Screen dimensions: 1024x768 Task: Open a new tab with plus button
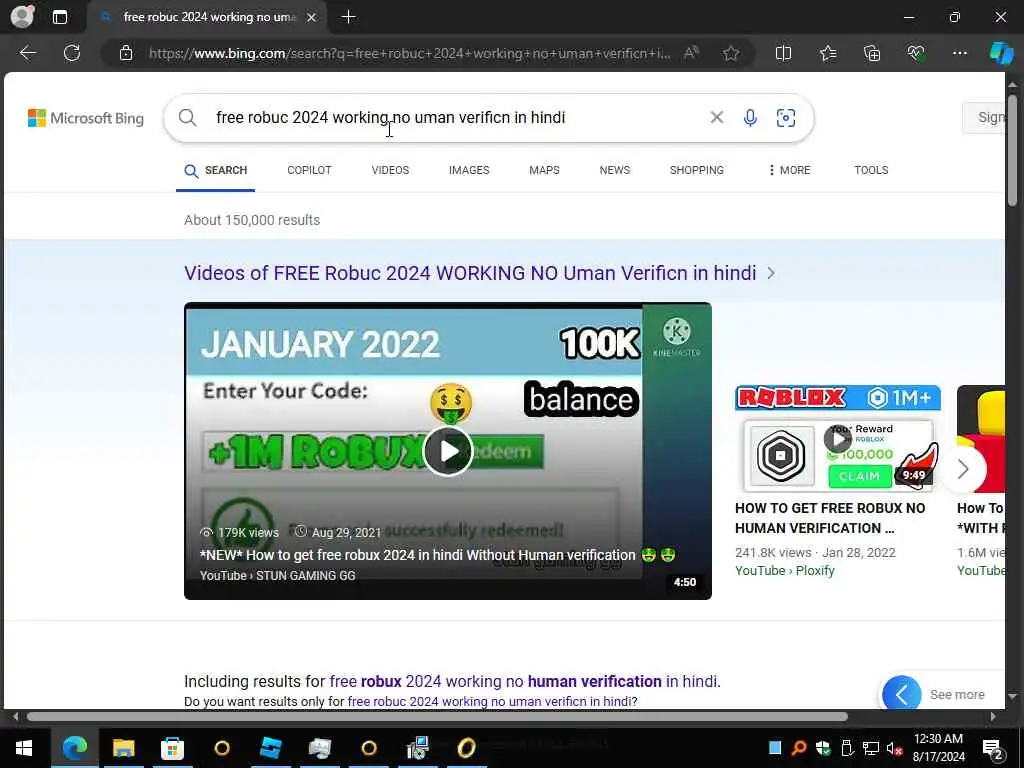coord(349,17)
